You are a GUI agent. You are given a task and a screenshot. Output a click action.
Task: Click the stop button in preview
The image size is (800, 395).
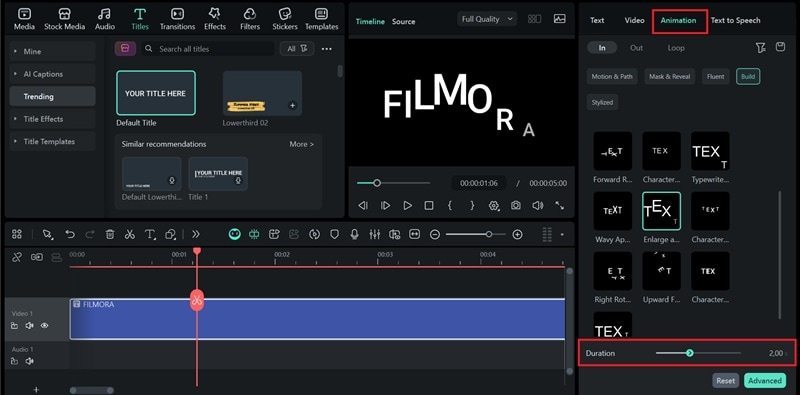pos(429,206)
